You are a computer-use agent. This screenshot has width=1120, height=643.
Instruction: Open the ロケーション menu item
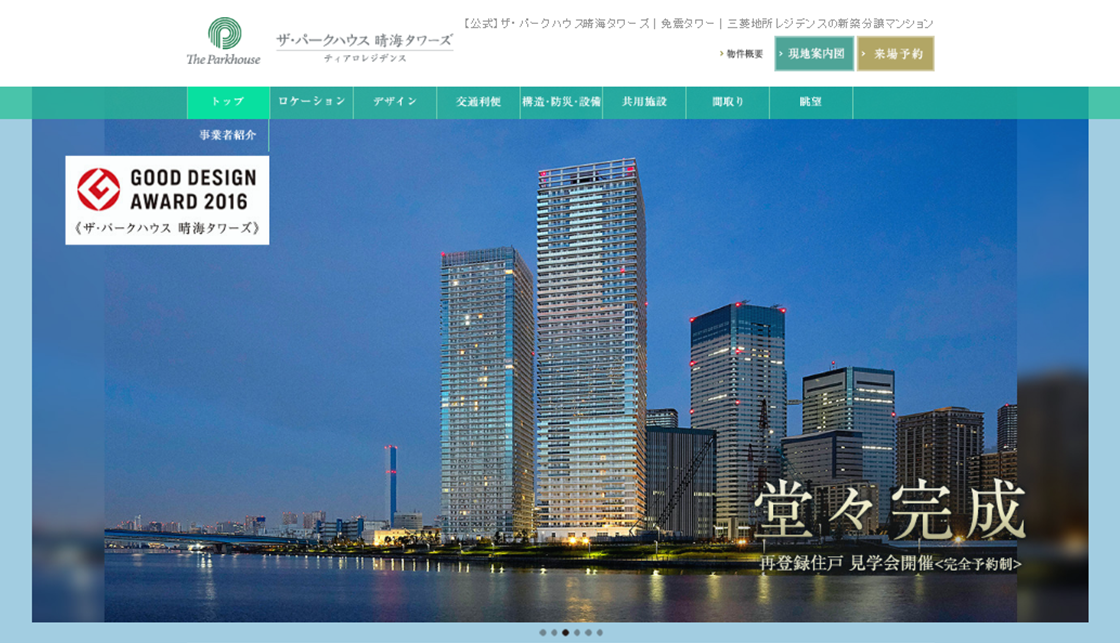click(x=312, y=102)
